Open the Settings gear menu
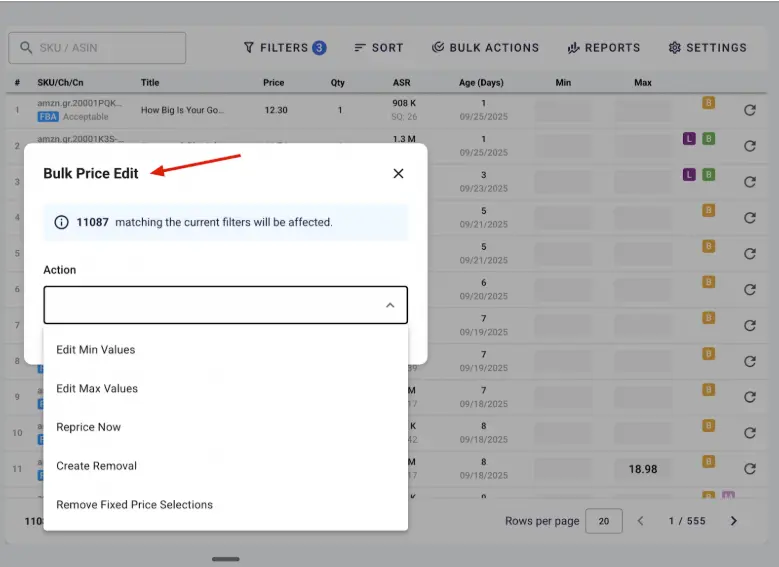Screen dimensions: 779x567 tap(707, 47)
